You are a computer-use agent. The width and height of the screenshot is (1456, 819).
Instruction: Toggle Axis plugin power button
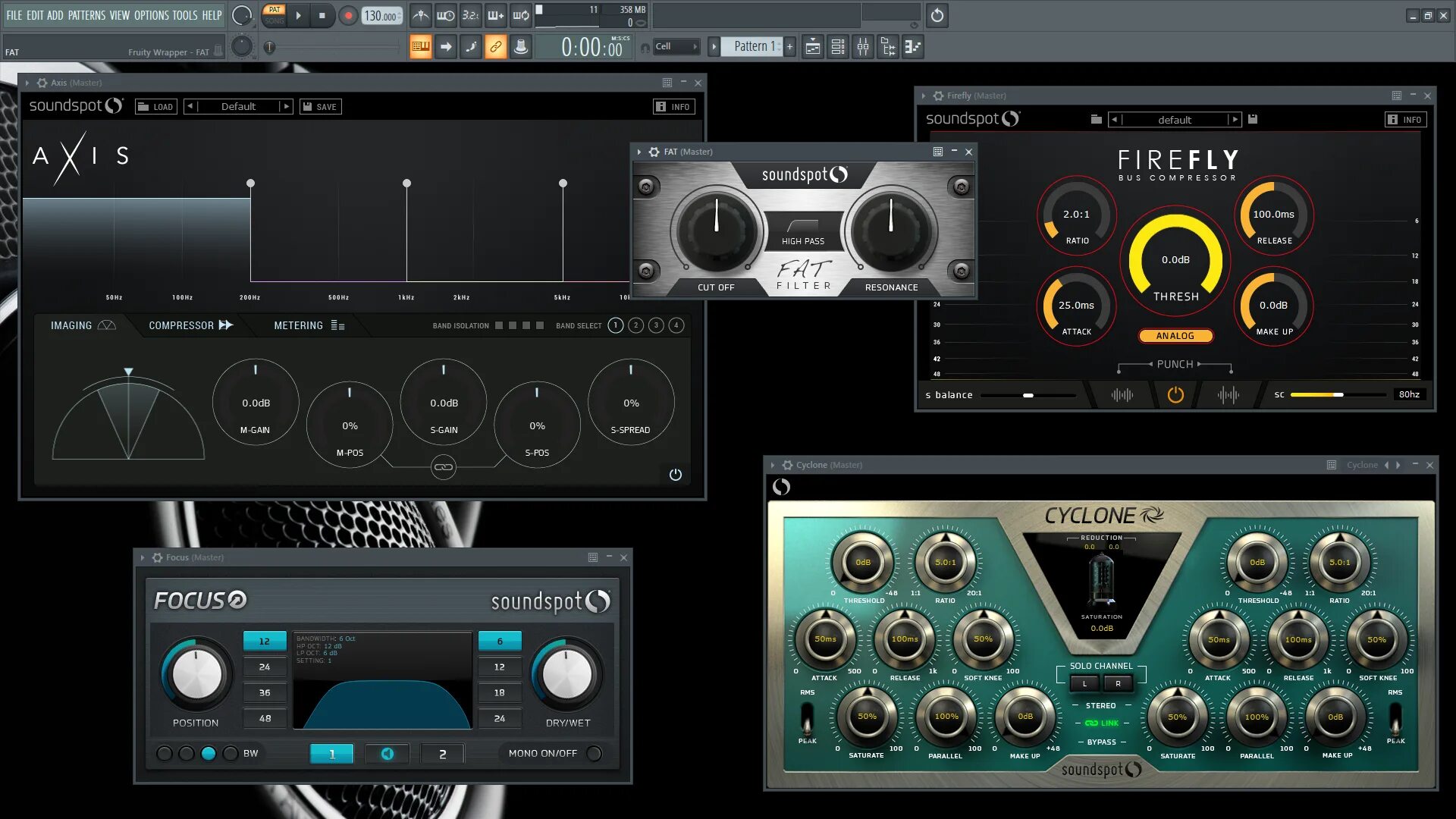pyautogui.click(x=675, y=475)
